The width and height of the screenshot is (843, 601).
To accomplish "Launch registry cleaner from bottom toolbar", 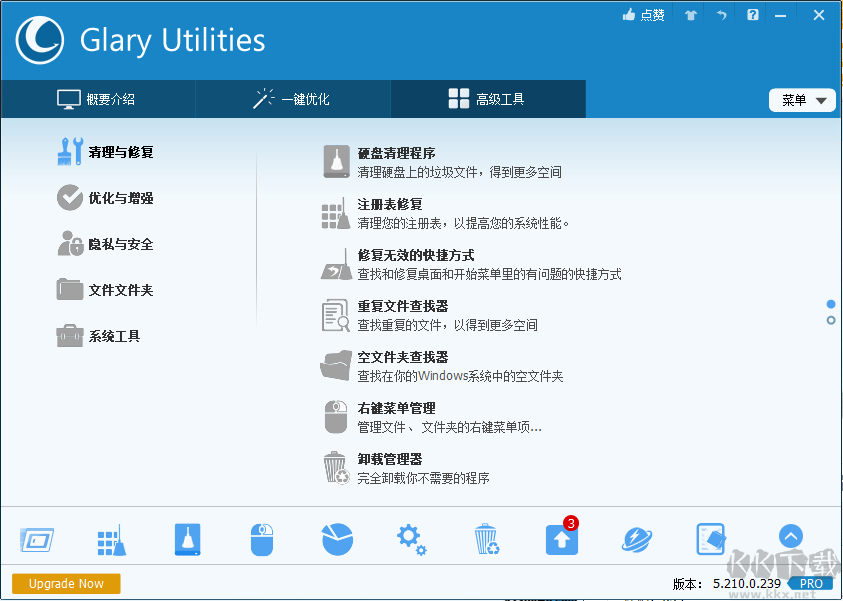I will (112, 539).
